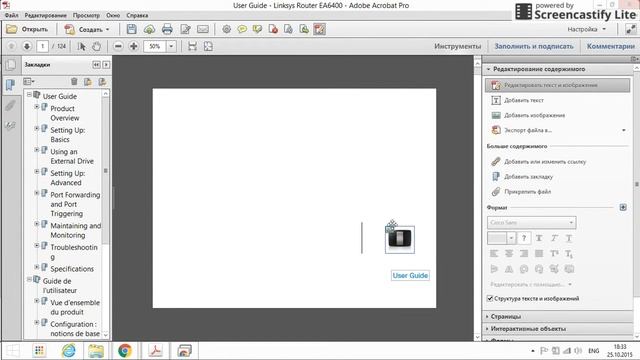
Task: Click Прикрепить файл option
Action: [x=520, y=191]
